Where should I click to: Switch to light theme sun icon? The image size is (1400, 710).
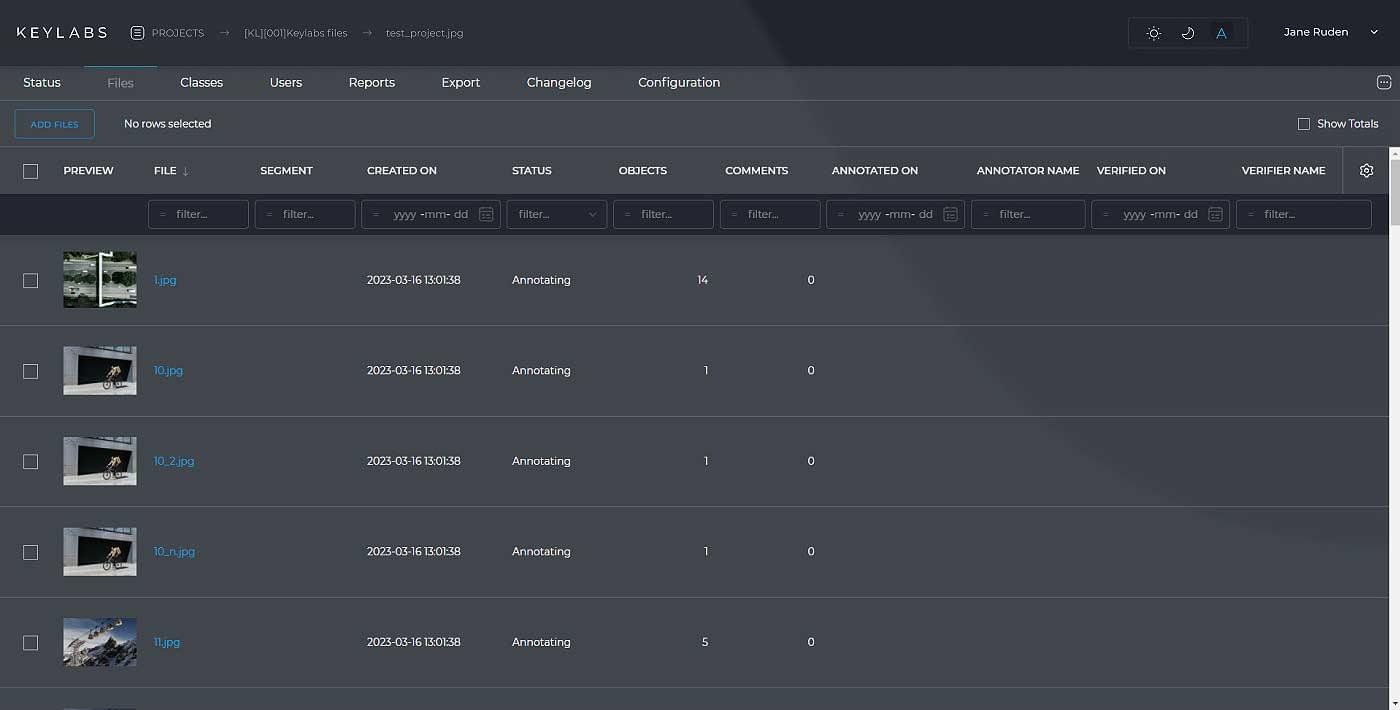1154,33
